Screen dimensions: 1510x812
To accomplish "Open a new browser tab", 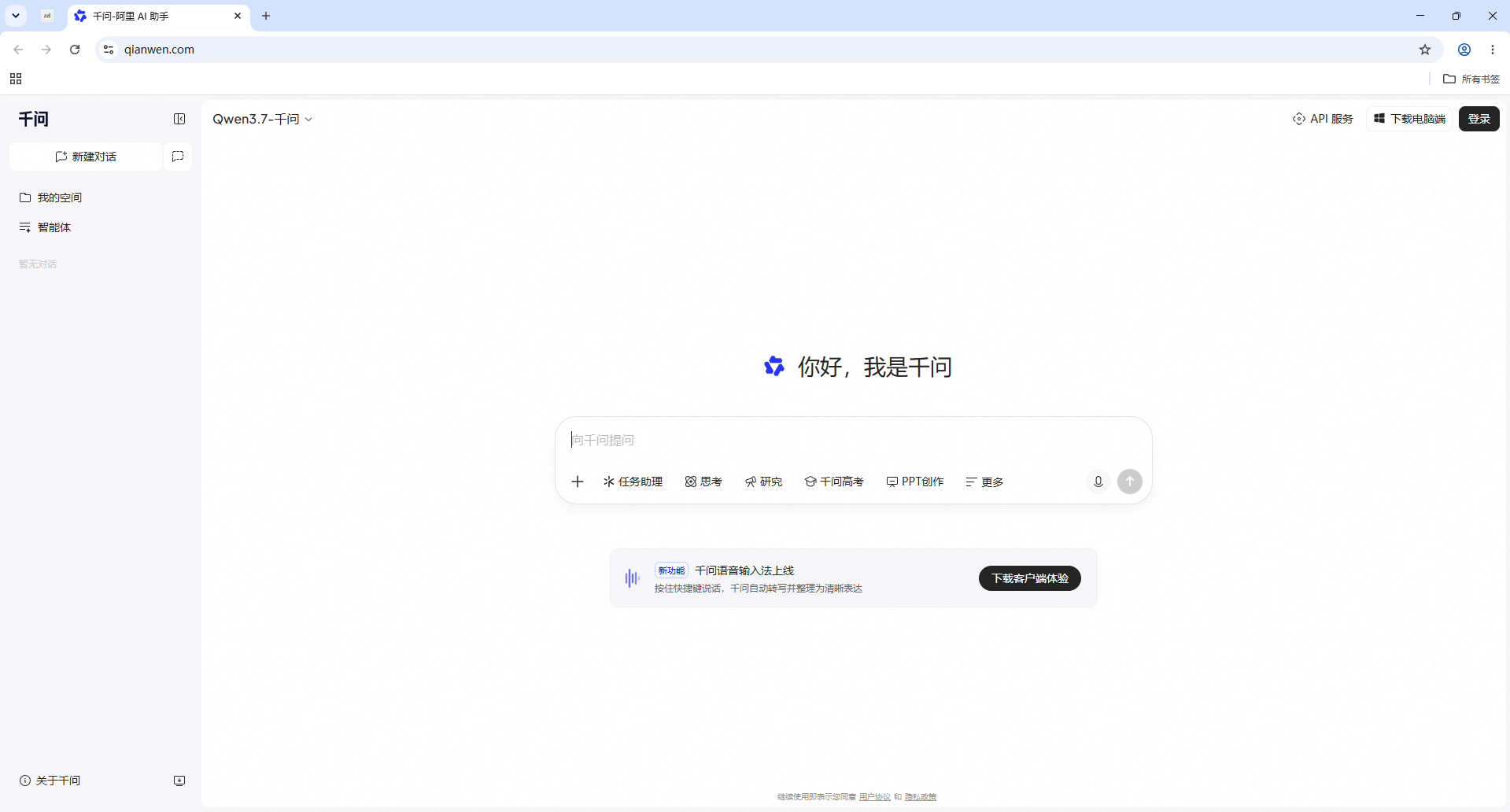I will (x=266, y=16).
